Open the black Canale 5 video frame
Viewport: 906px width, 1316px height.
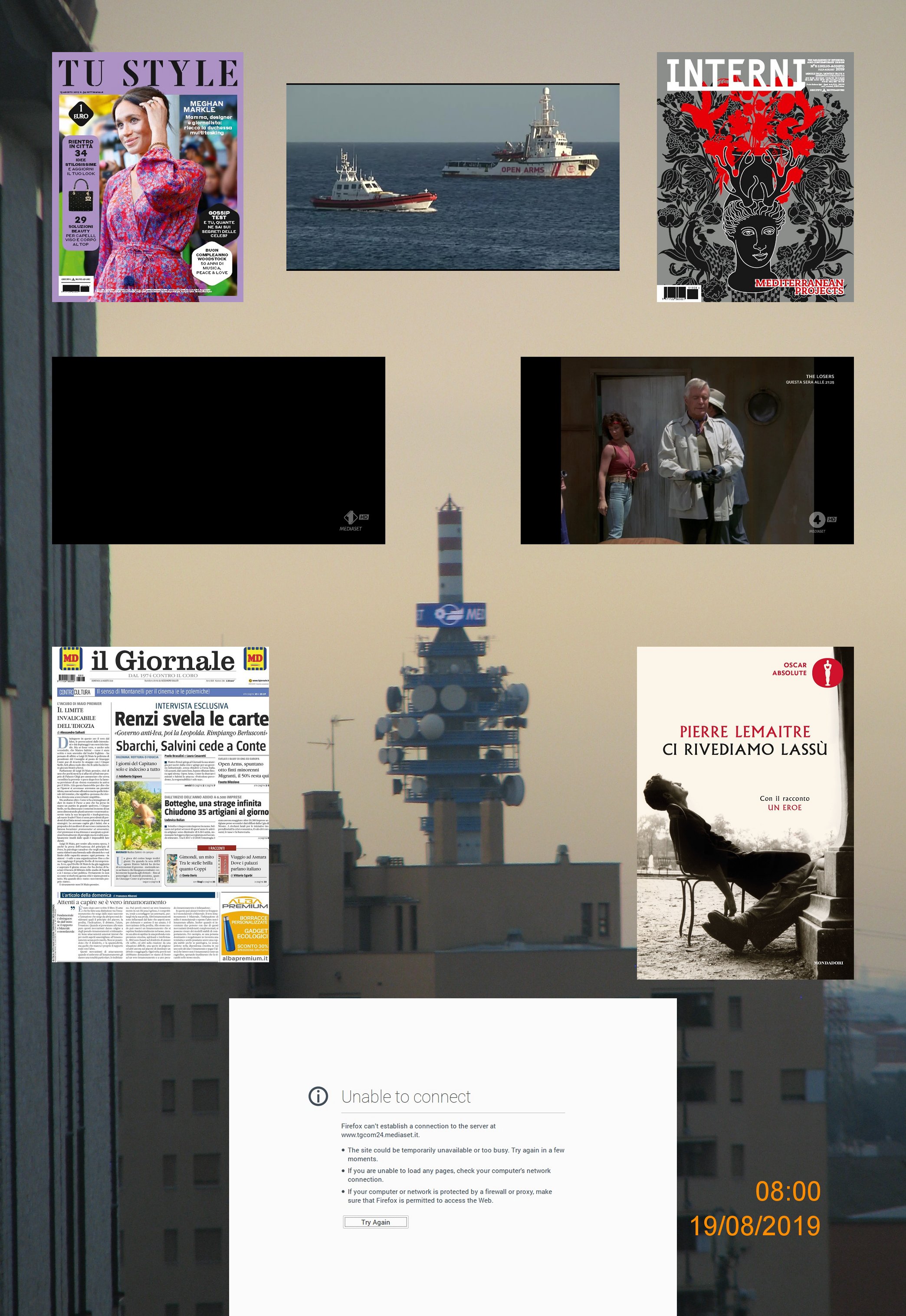point(219,450)
